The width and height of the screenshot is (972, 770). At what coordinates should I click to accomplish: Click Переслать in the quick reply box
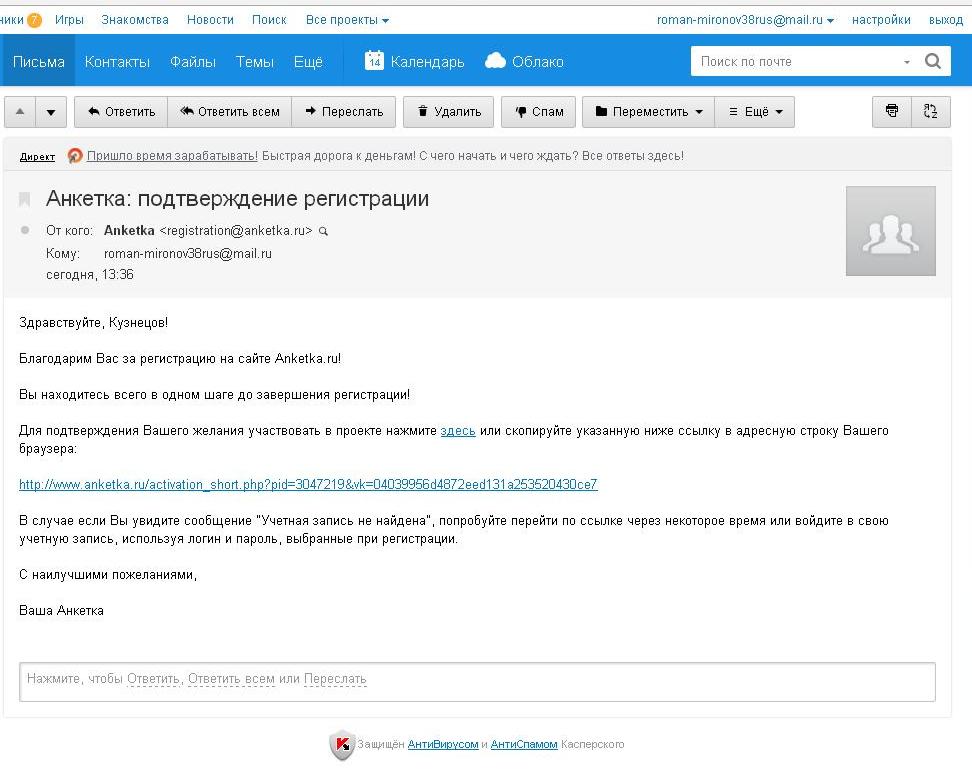tap(335, 679)
